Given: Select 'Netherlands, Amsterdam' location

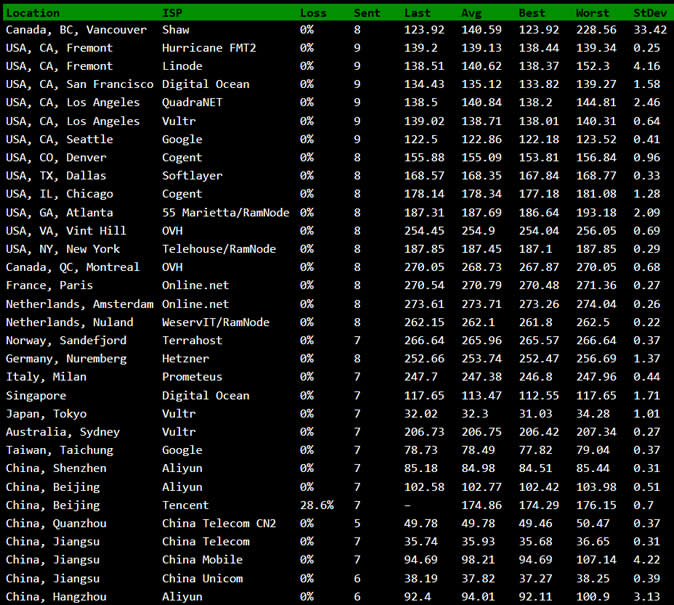Looking at the screenshot, I should pyautogui.click(x=80, y=304).
